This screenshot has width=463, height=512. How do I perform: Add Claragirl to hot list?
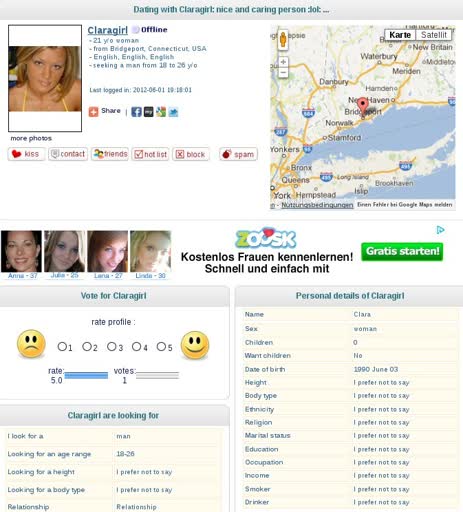[150, 154]
